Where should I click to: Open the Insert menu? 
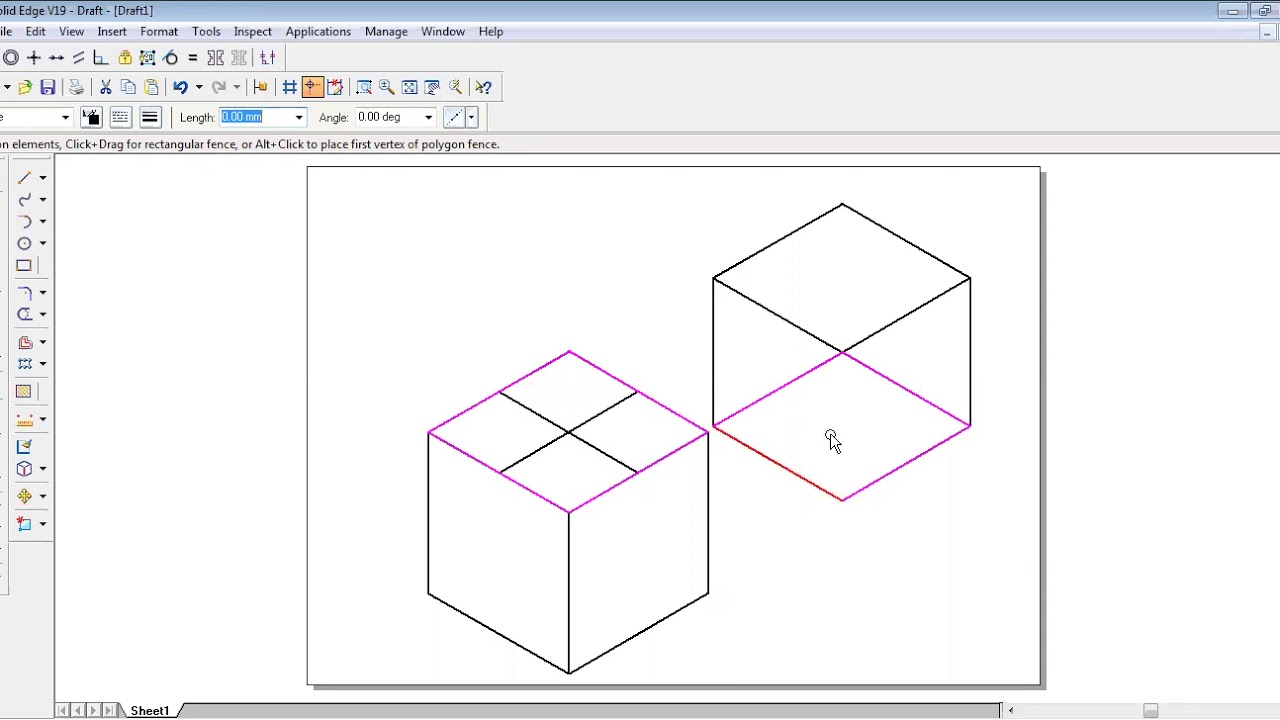pyautogui.click(x=112, y=32)
